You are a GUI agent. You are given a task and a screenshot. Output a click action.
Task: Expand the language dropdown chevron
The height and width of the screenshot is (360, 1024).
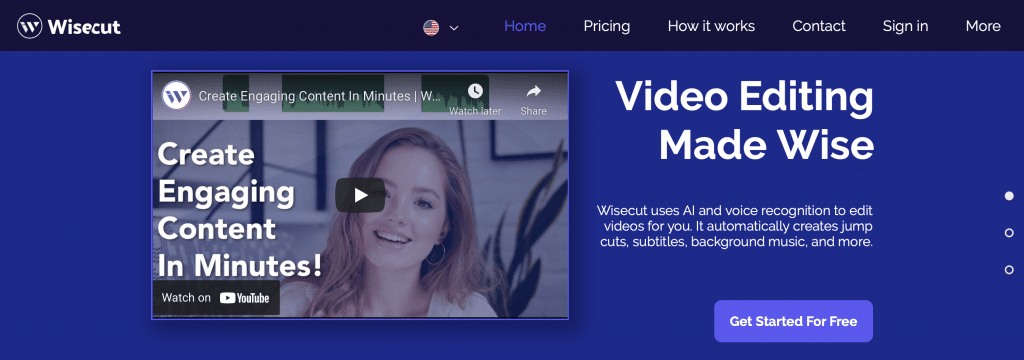point(455,28)
